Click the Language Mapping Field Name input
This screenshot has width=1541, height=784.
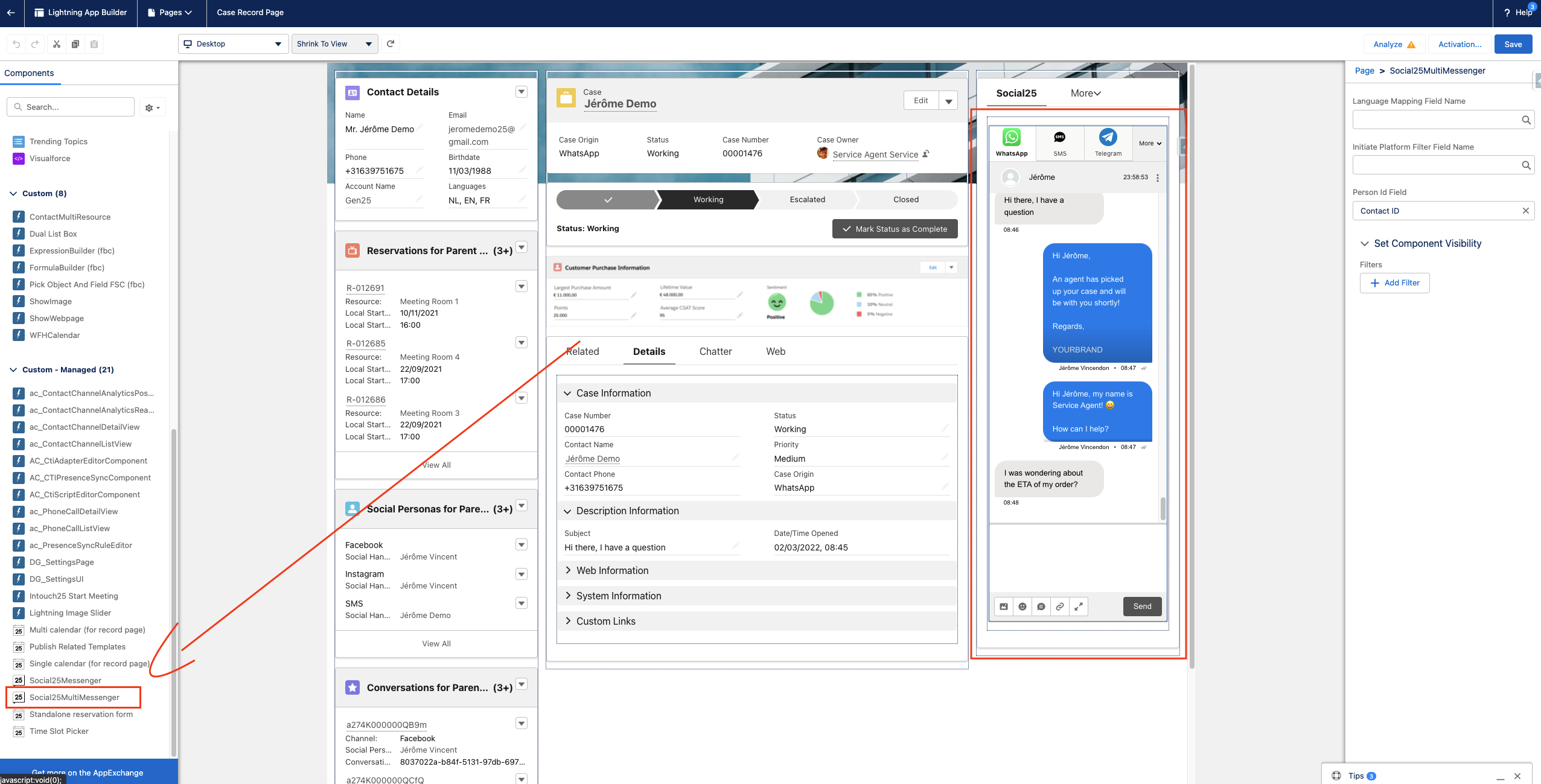click(x=1437, y=120)
